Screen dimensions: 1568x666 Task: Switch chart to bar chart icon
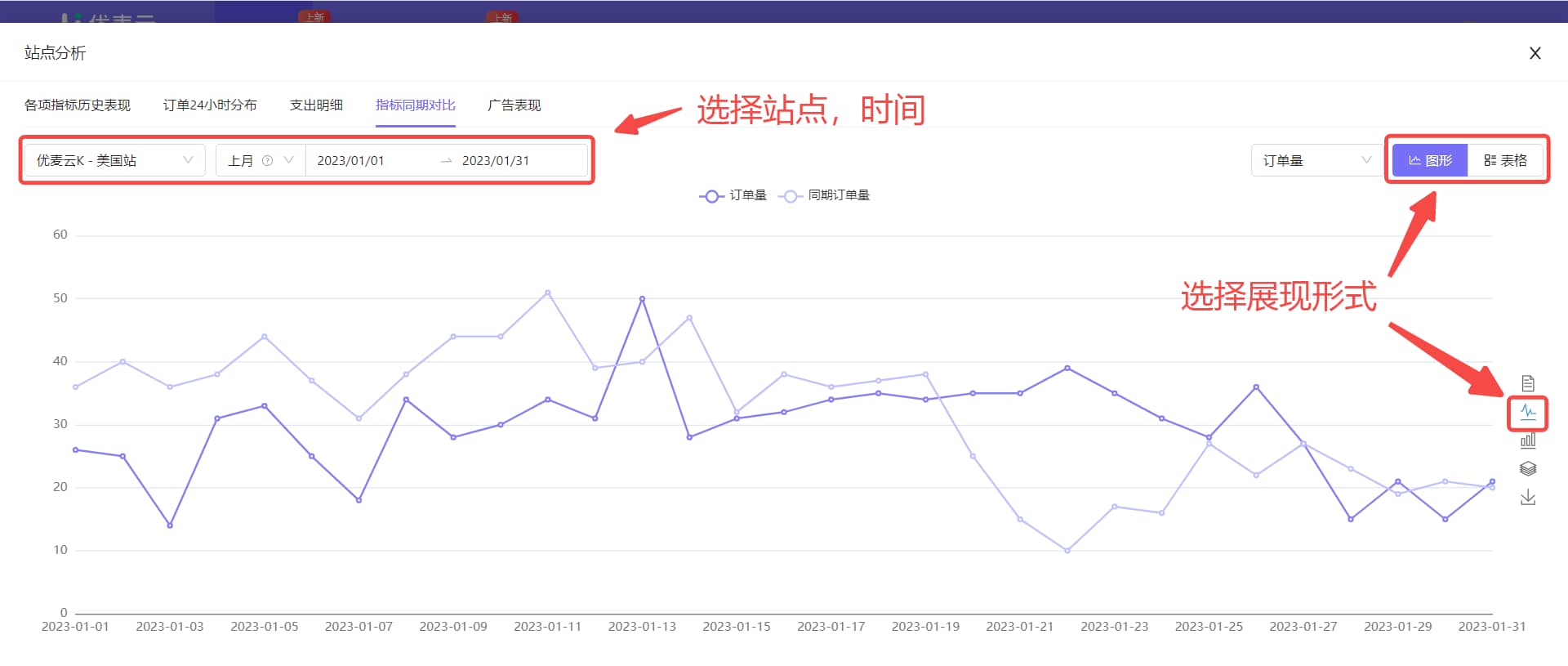1528,440
